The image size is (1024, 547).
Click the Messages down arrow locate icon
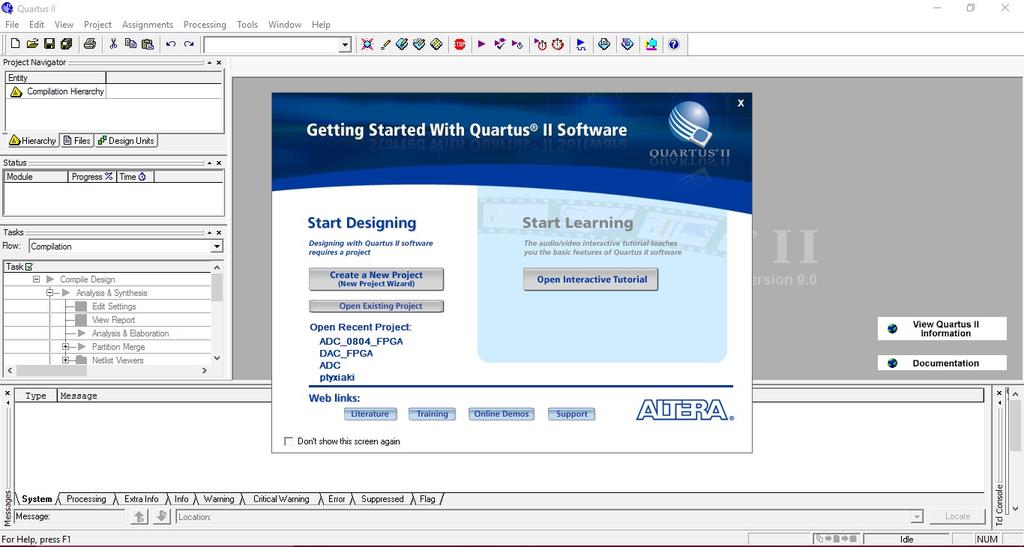162,516
